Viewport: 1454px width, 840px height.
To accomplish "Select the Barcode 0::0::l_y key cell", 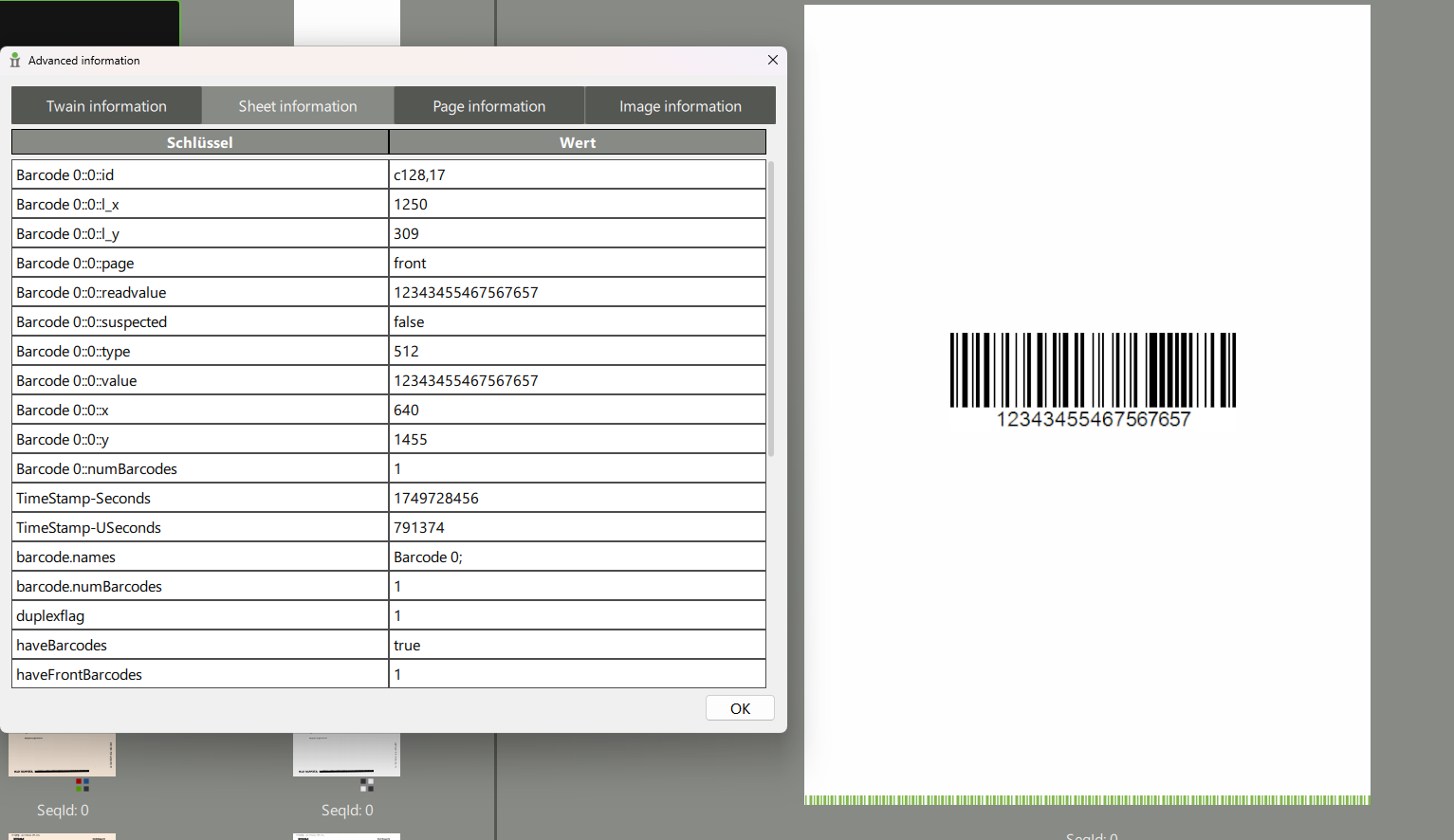I will click(x=200, y=233).
